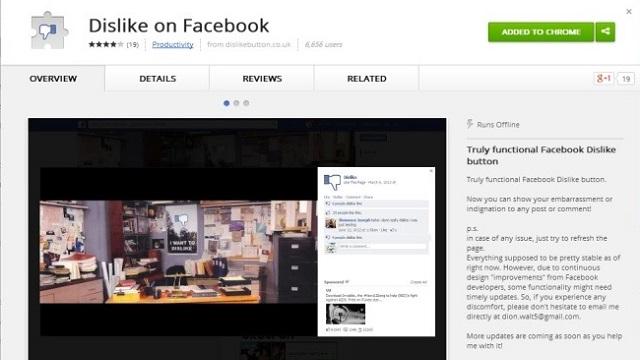Click the star rating
The width and height of the screenshot is (640, 360).
coord(106,44)
